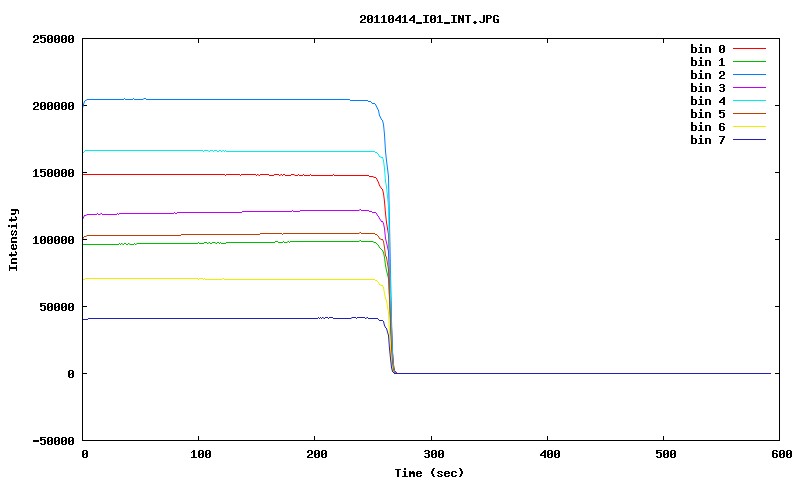The image size is (800, 480).
Task: Click the 'bin 6' legend label
Action: pyautogui.click(x=708, y=127)
